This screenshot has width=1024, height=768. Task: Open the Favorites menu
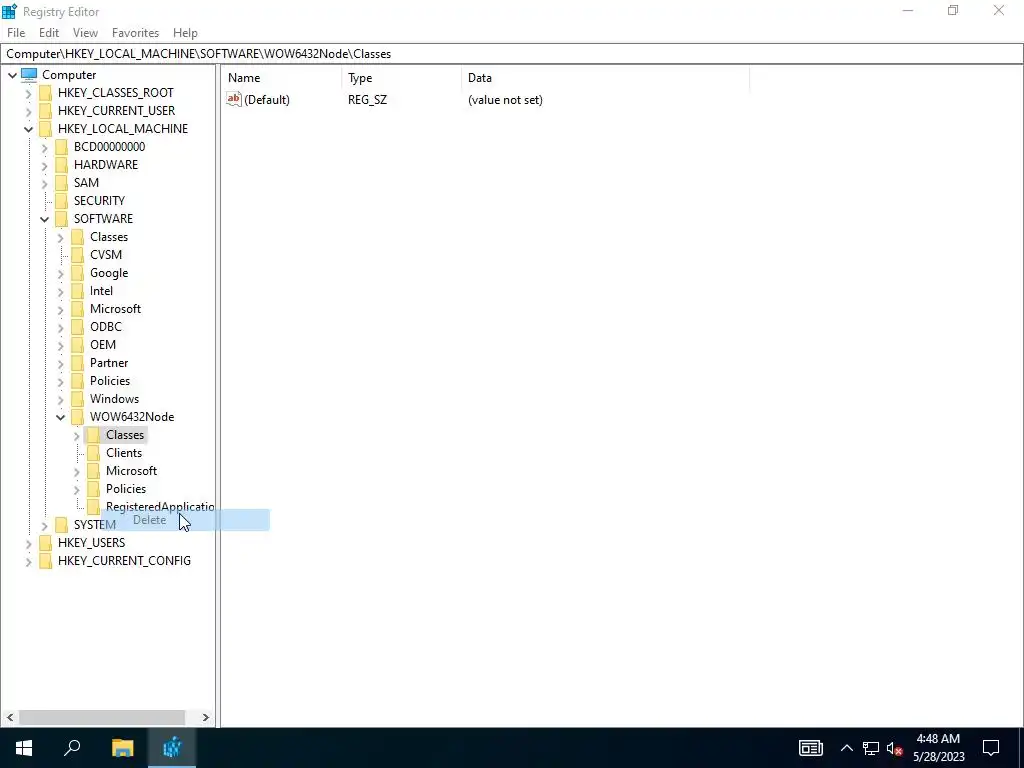135,33
